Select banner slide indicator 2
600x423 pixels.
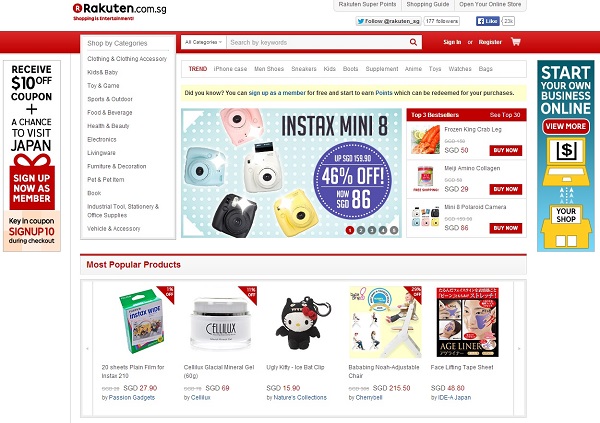(x=360, y=230)
